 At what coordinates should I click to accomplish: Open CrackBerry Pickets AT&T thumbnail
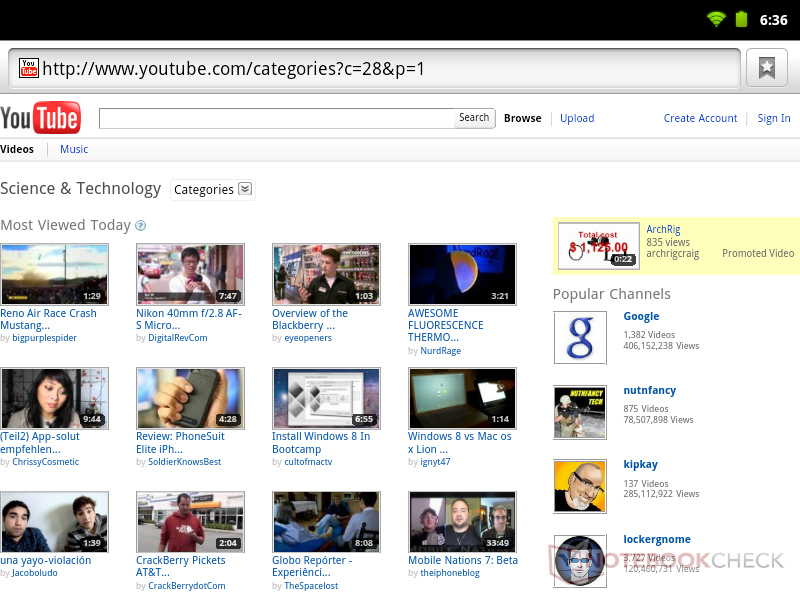(190, 522)
